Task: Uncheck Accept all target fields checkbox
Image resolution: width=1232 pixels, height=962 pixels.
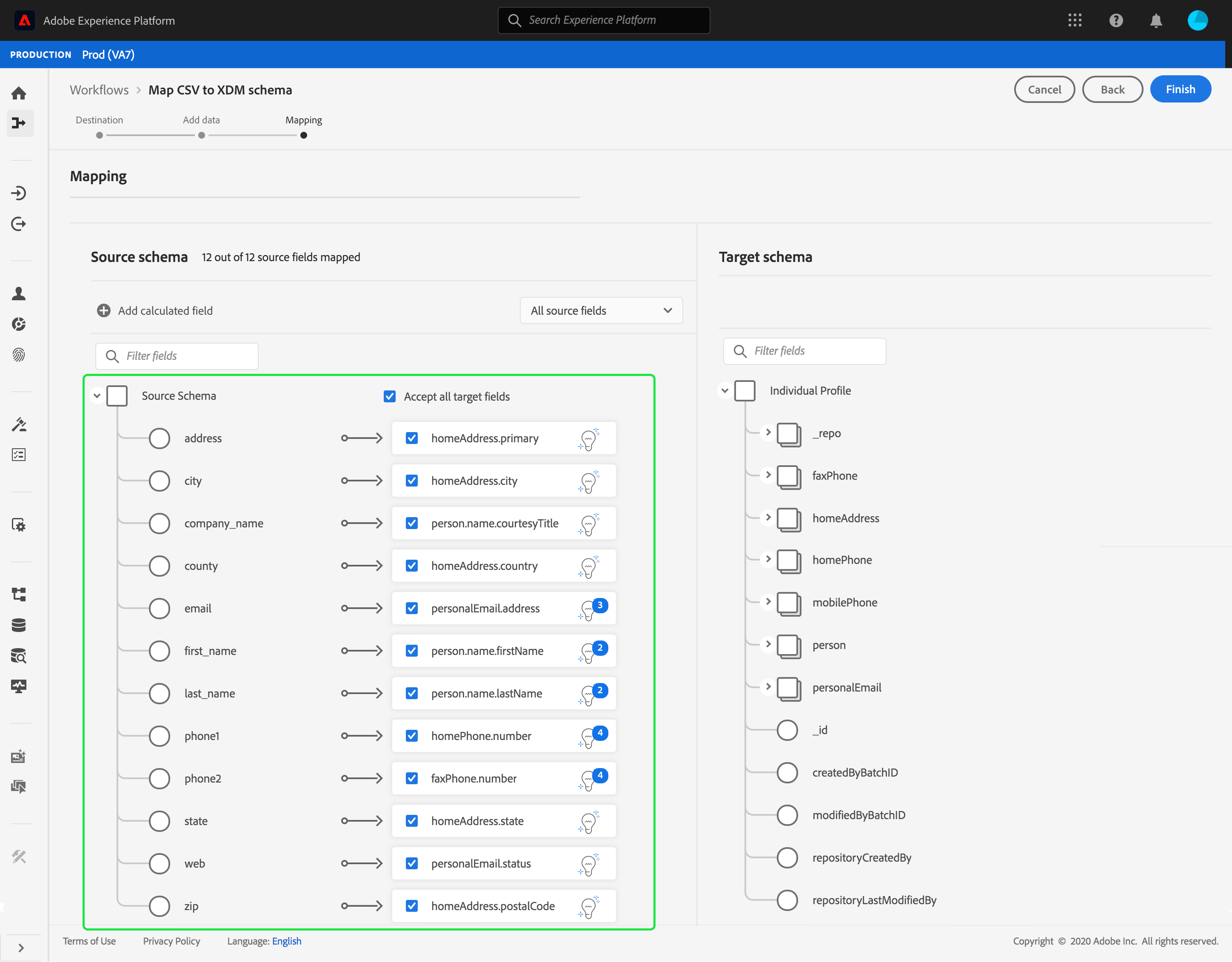Action: click(389, 396)
